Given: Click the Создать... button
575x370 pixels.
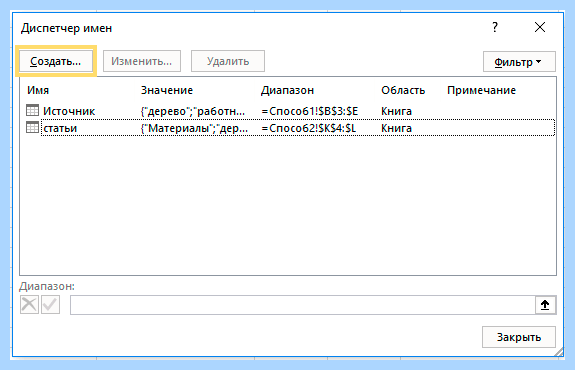Looking at the screenshot, I should pyautogui.click(x=56, y=61).
